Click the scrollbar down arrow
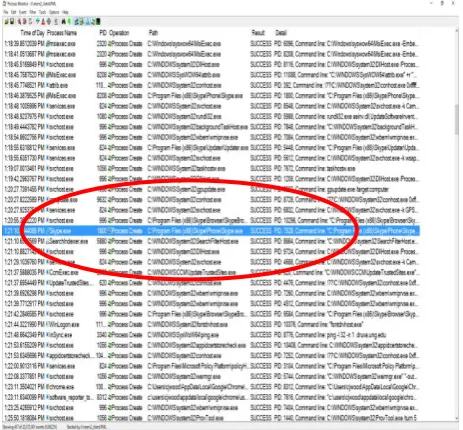Image resolution: width=463 pixels, height=430 pixels. [456, 419]
